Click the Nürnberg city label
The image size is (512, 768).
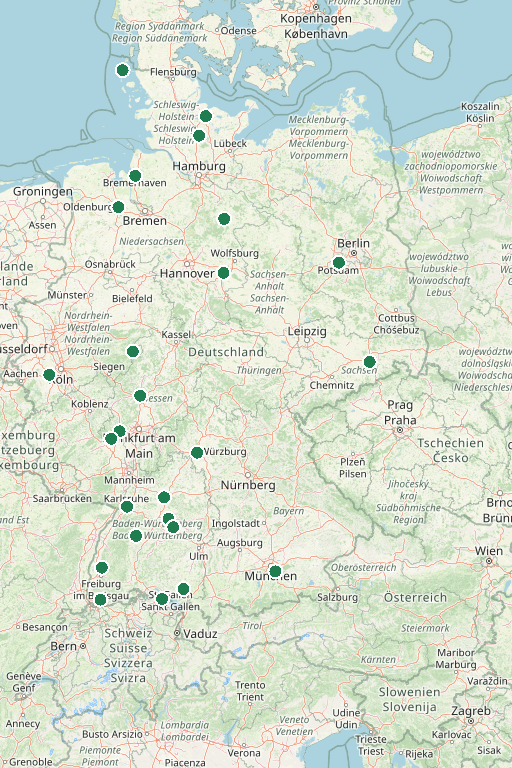click(x=248, y=485)
